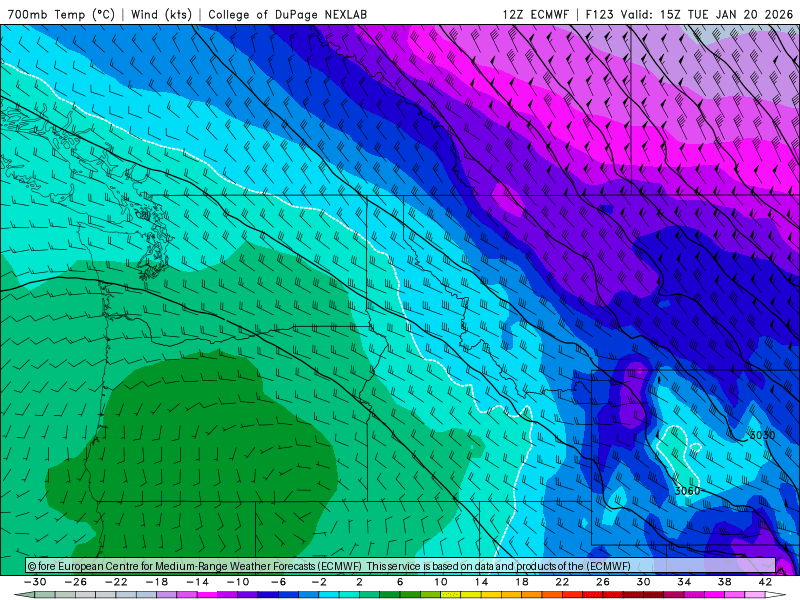Click the '3060' height contour label
Screen dimensions: 800x600
(x=687, y=491)
